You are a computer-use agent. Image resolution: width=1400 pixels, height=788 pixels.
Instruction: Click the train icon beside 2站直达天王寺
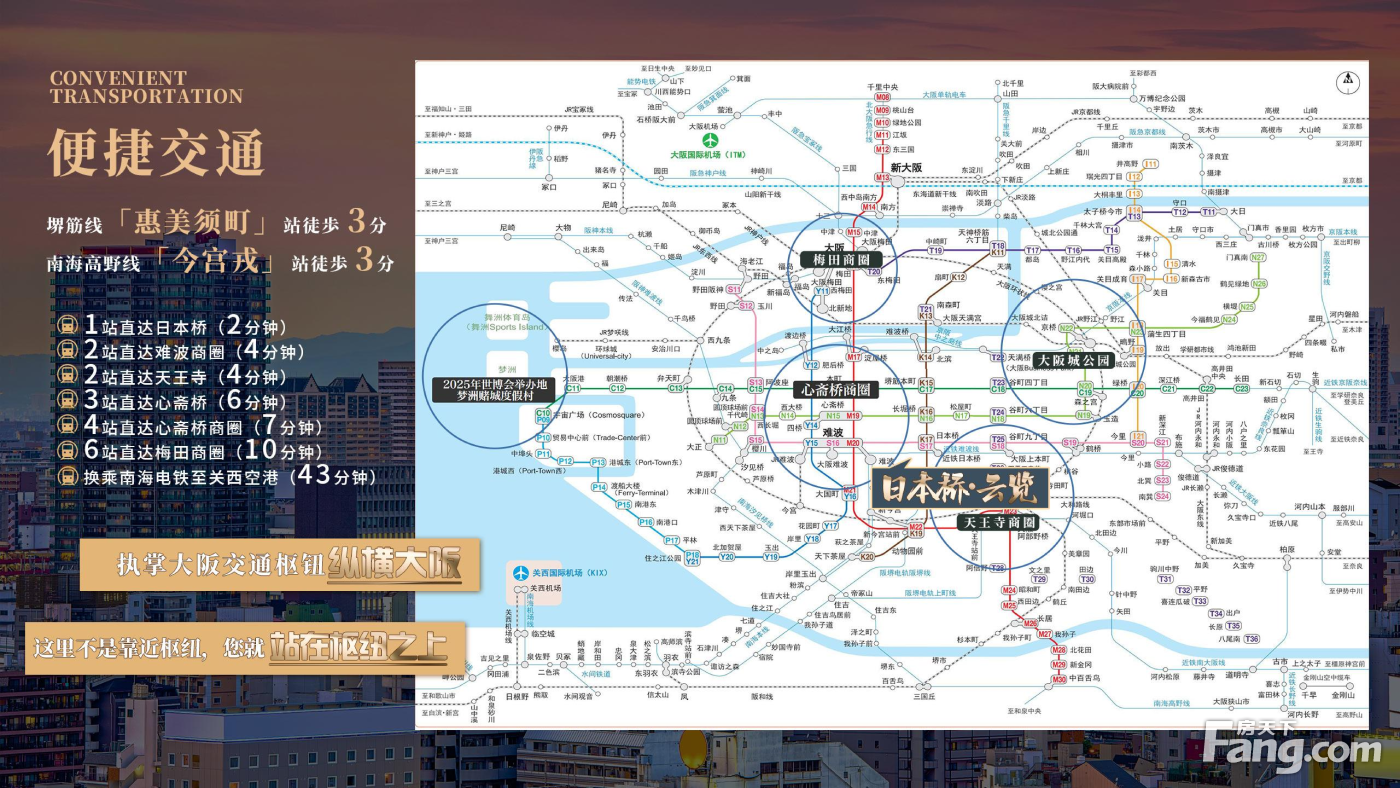point(68,376)
